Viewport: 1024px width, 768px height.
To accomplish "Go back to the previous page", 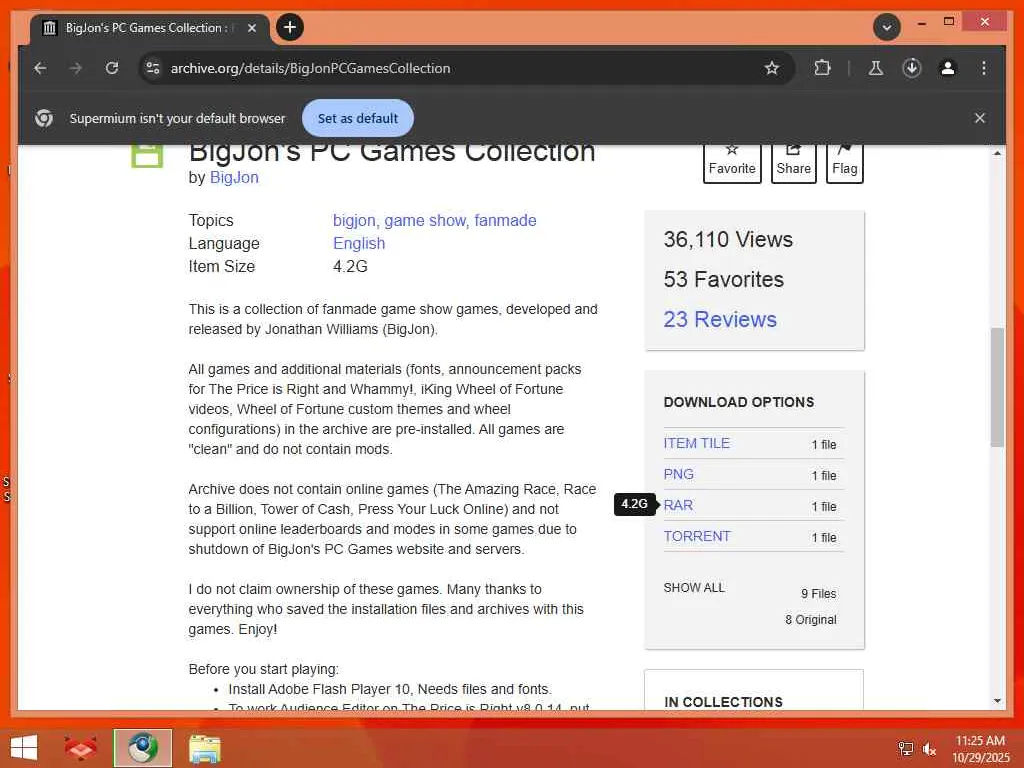I will coord(40,68).
